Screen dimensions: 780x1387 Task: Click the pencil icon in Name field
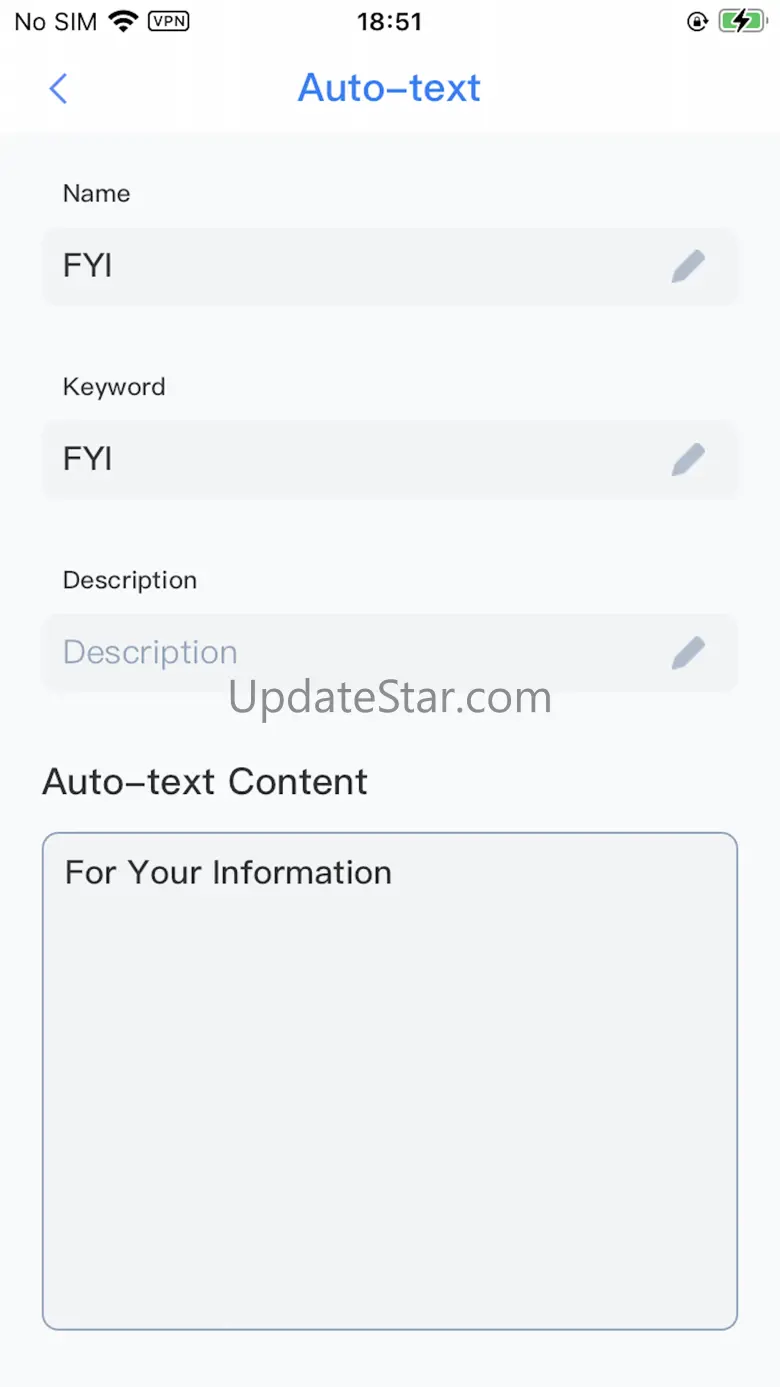(x=688, y=266)
